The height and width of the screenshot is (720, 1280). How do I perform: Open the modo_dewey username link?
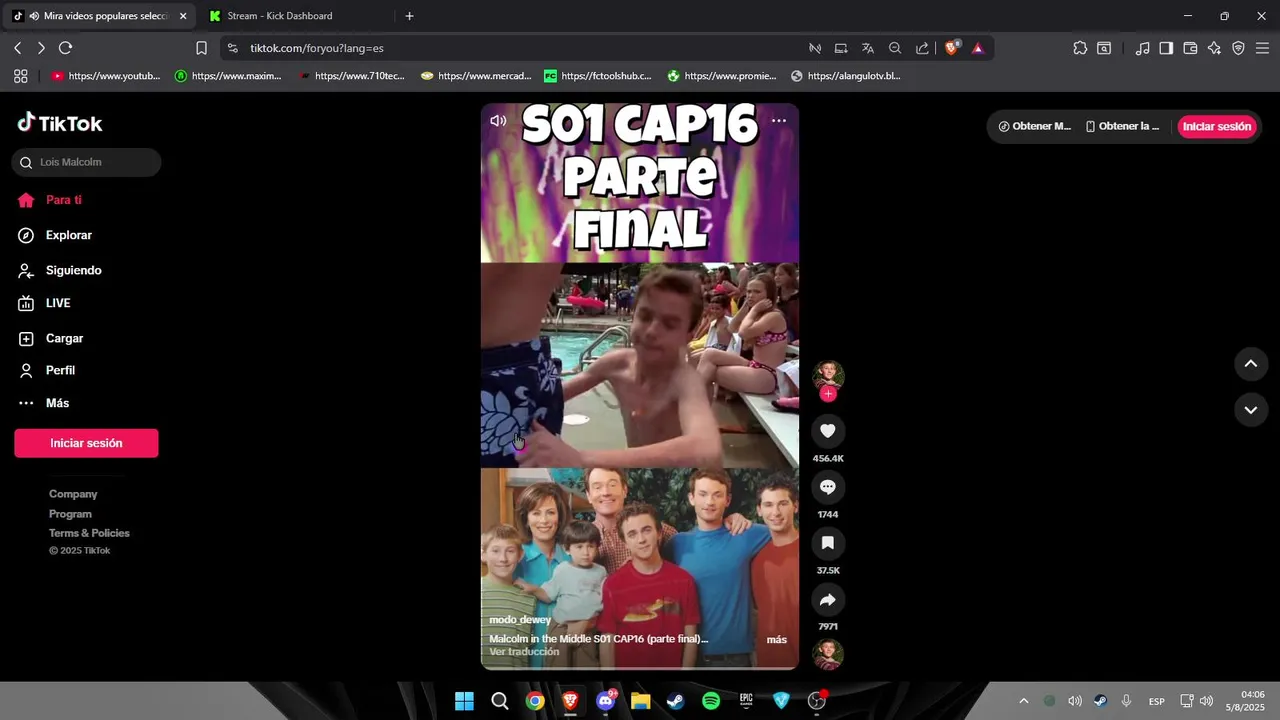tap(520, 620)
